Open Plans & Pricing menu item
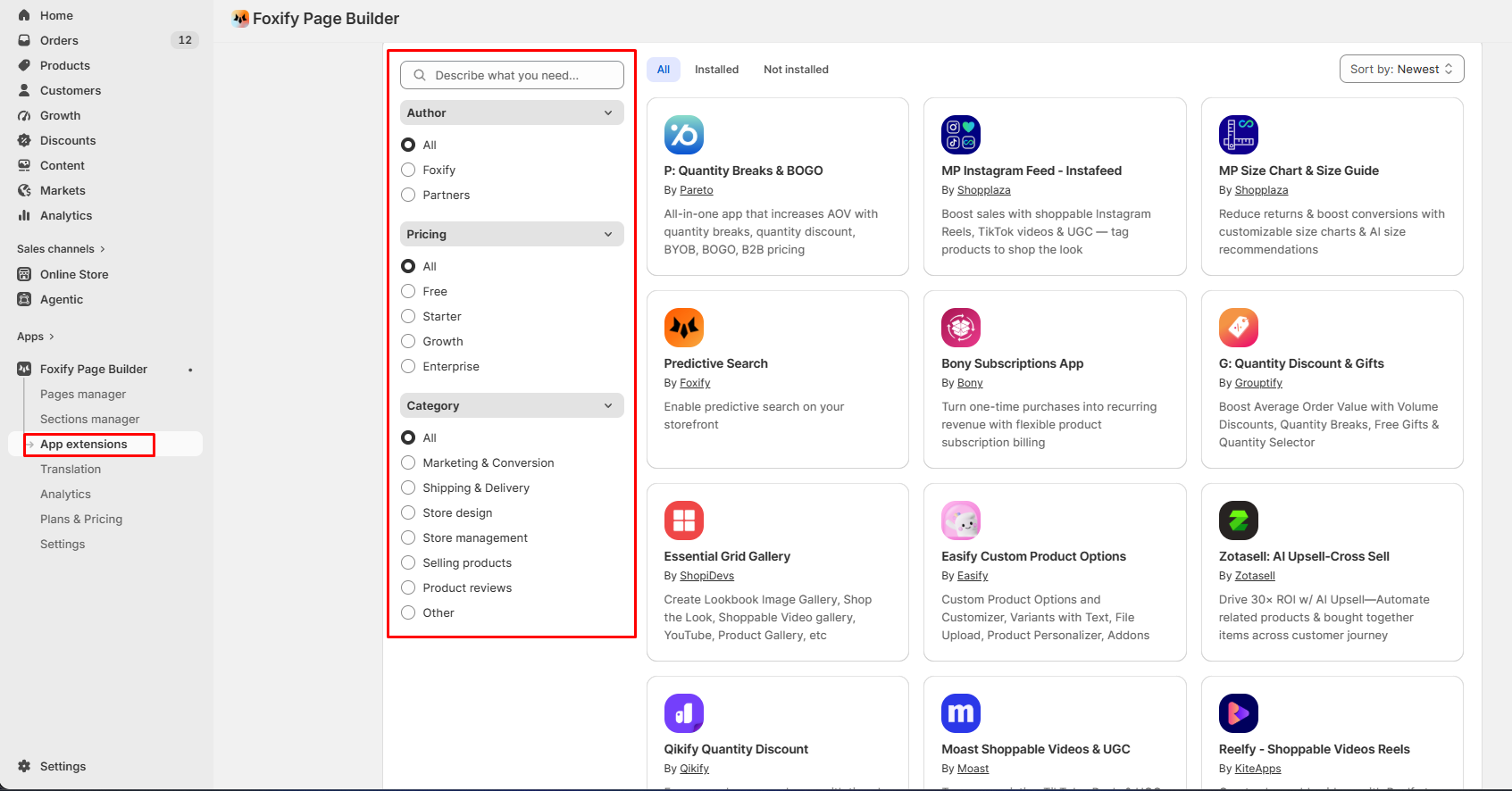 81,519
